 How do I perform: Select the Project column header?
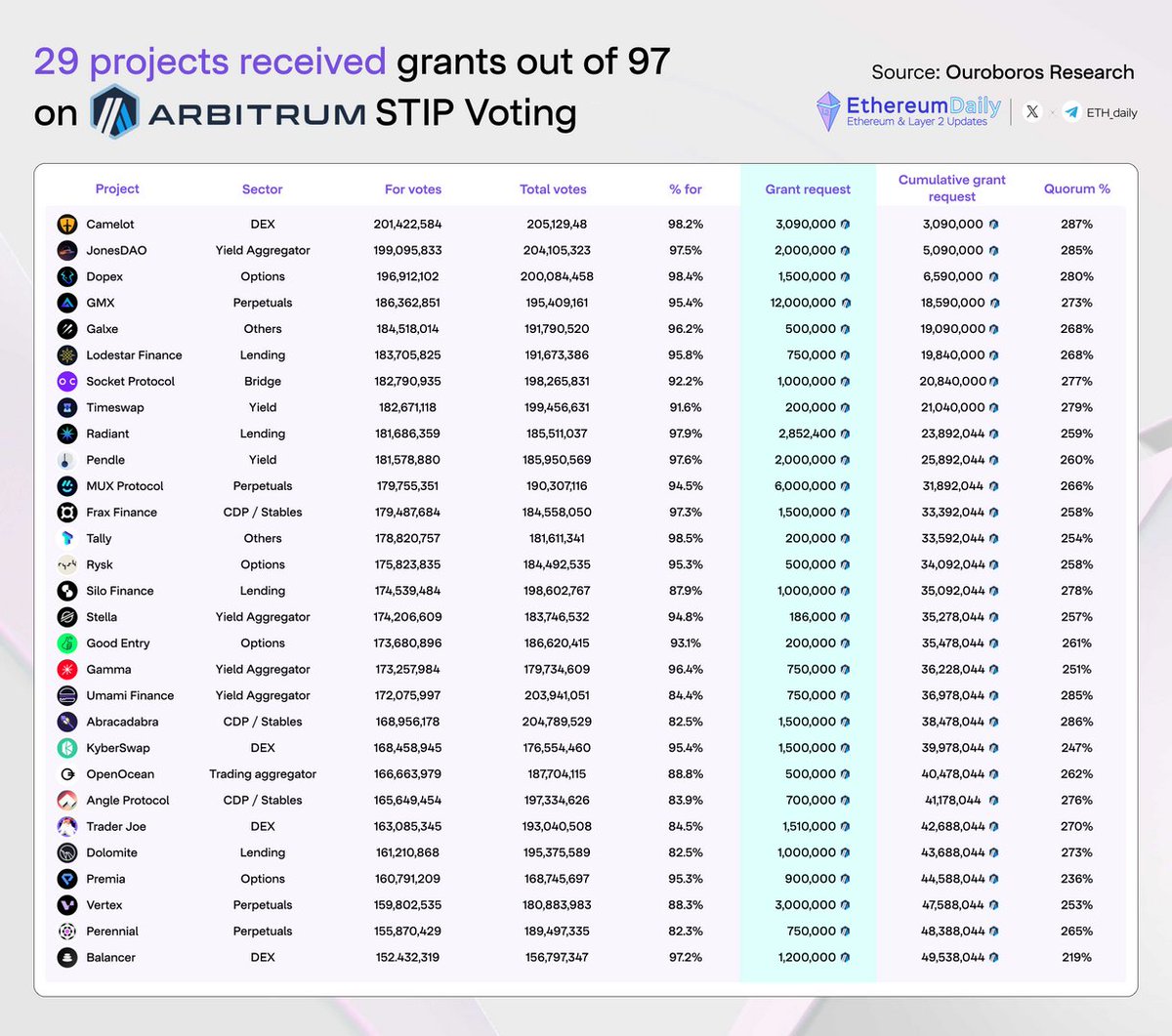(x=117, y=189)
